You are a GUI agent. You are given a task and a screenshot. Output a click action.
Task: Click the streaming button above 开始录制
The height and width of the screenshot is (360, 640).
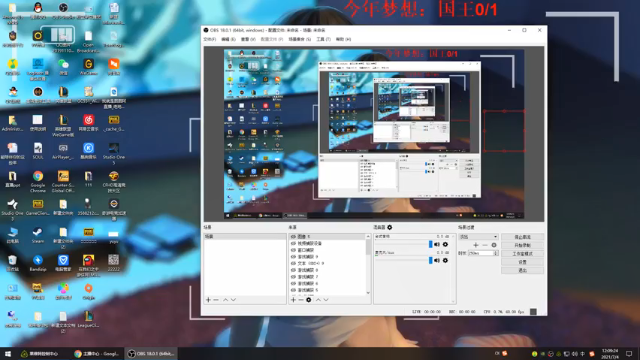(x=522, y=237)
